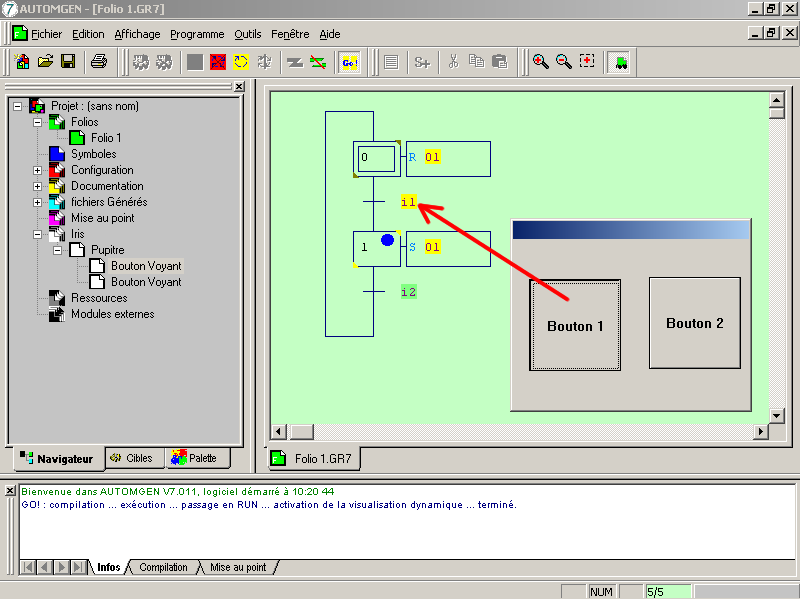Viewport: 800px width, 600px height.
Task: Expand the Documentation tree node
Action: pos(38,186)
